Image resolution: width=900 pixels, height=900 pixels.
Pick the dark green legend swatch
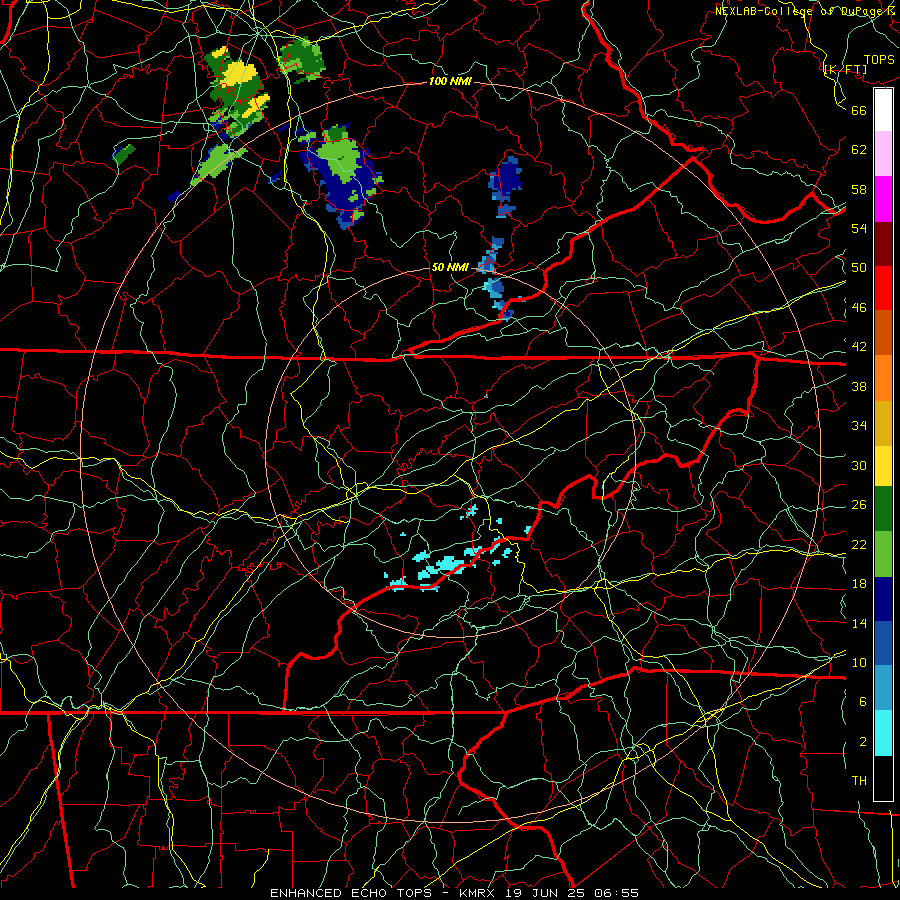point(883,509)
